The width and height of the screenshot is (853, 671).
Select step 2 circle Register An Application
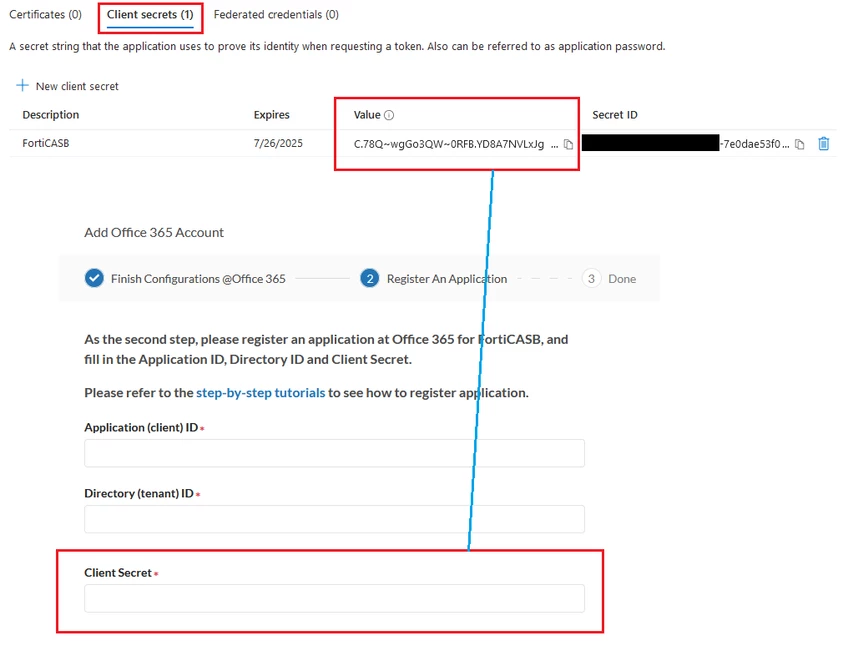369,279
